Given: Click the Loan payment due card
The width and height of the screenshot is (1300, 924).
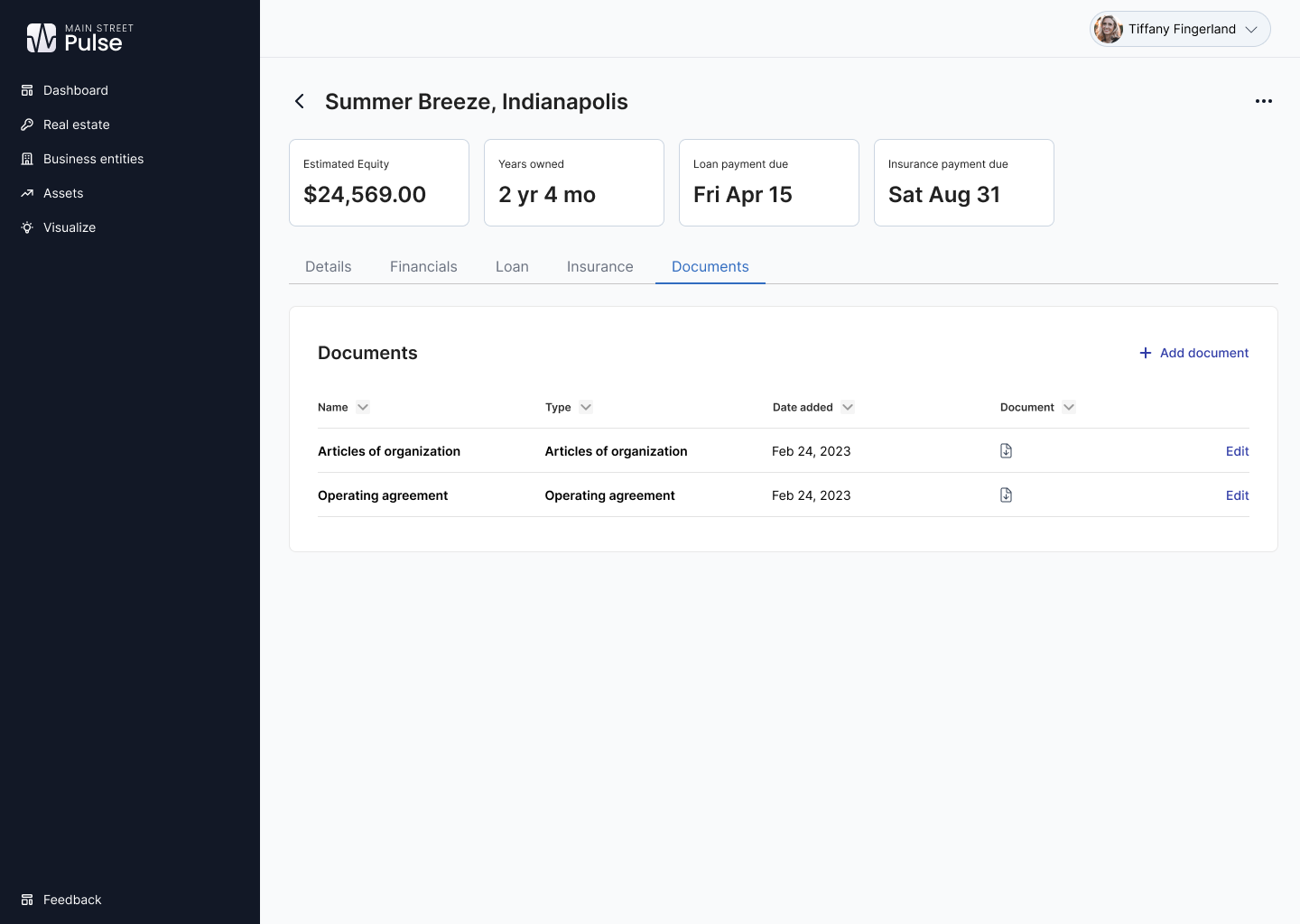Looking at the screenshot, I should pos(769,182).
